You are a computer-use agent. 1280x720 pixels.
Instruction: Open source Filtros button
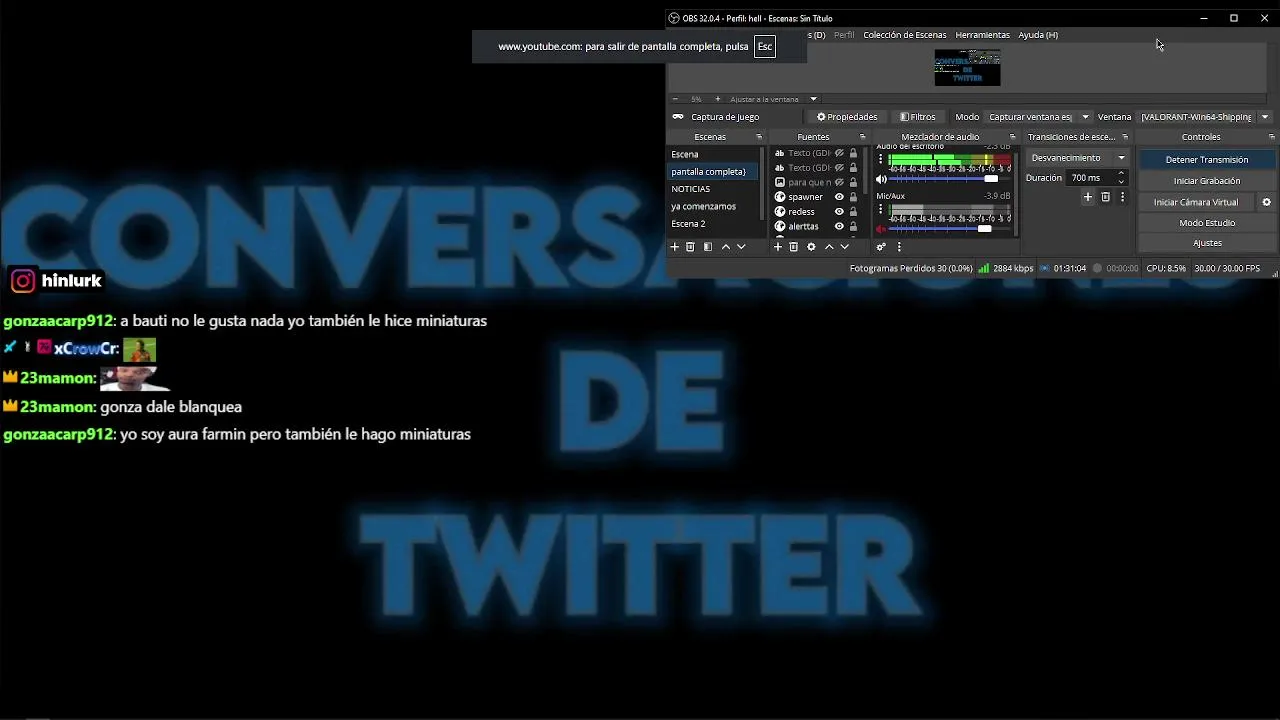pyautogui.click(x=918, y=117)
